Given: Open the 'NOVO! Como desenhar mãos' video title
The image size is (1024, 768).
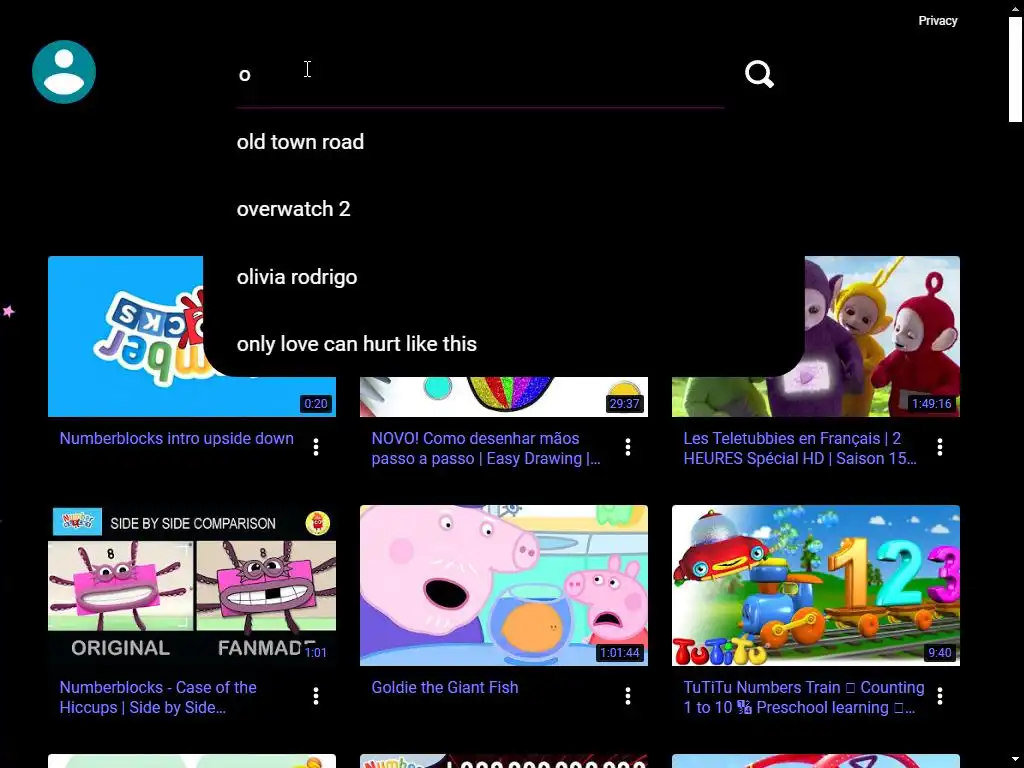Looking at the screenshot, I should [x=486, y=448].
